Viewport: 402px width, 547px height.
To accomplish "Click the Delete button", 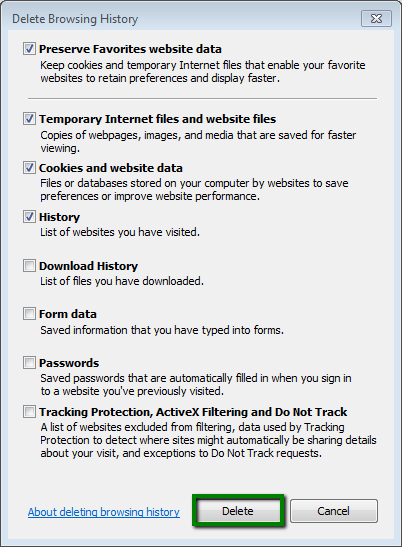I will tap(238, 511).
